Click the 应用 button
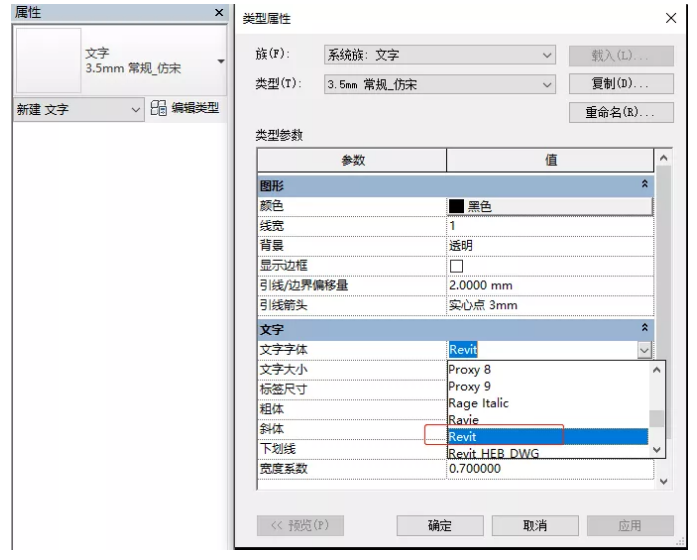Screen dimensions: 697x560 (x=630, y=525)
